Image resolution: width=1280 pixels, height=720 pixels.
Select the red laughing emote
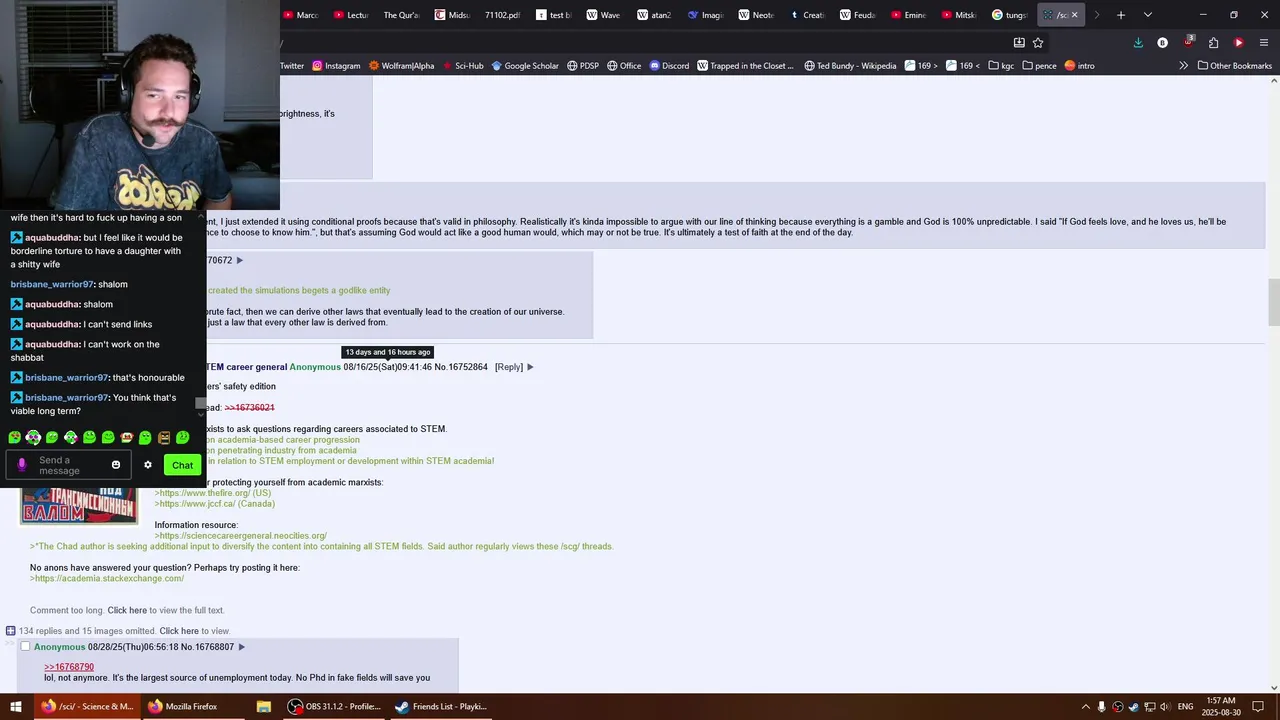(127, 437)
